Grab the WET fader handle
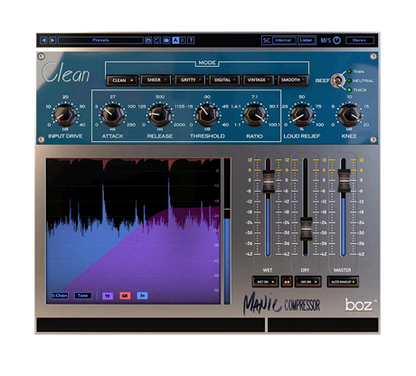This screenshot has width=416, height=376. (268, 181)
